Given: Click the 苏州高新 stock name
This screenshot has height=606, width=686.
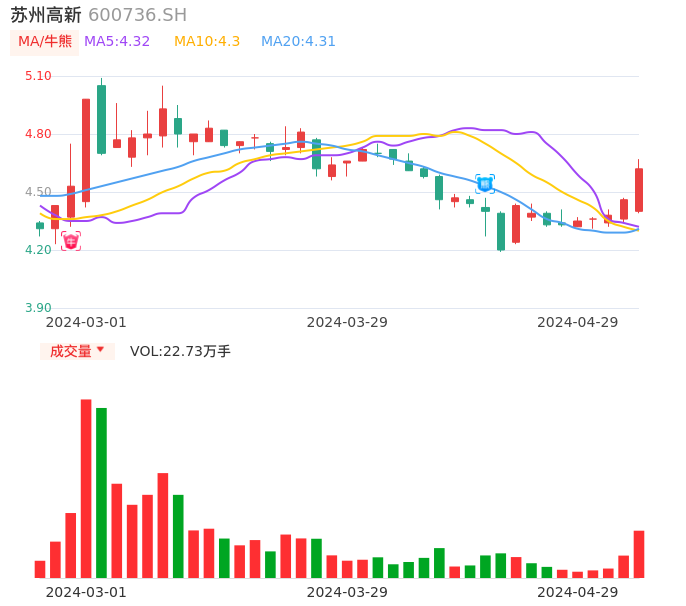Looking at the screenshot, I should pos(46,15).
